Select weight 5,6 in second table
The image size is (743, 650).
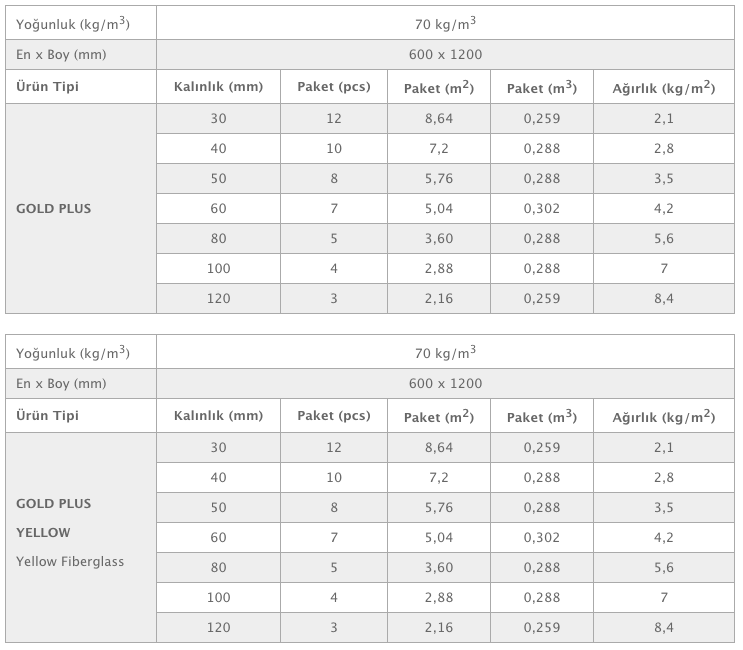(663, 568)
